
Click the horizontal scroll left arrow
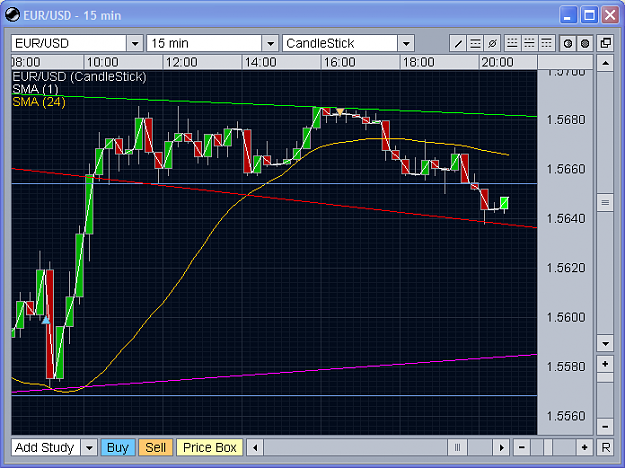[255, 448]
